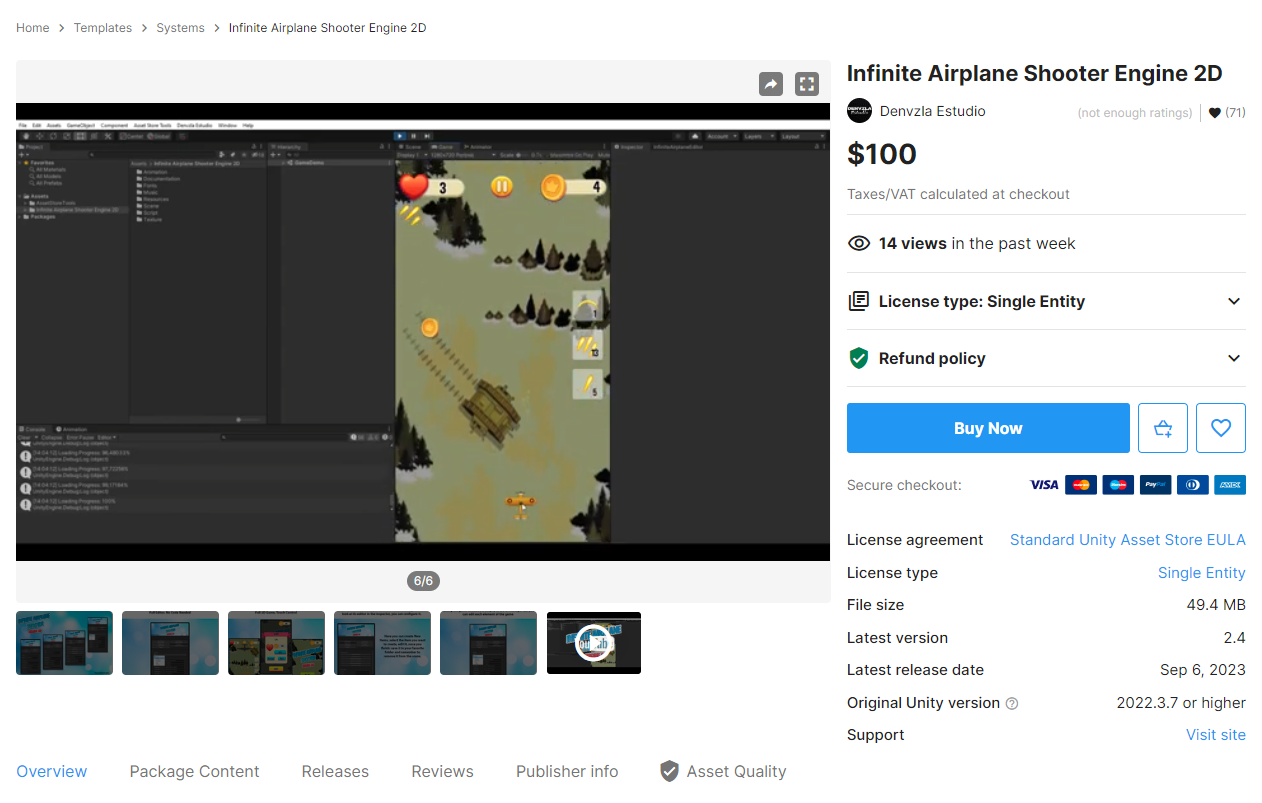1262x803 pixels.
Task: Click the Mastercard payment icon
Action: (x=1081, y=485)
